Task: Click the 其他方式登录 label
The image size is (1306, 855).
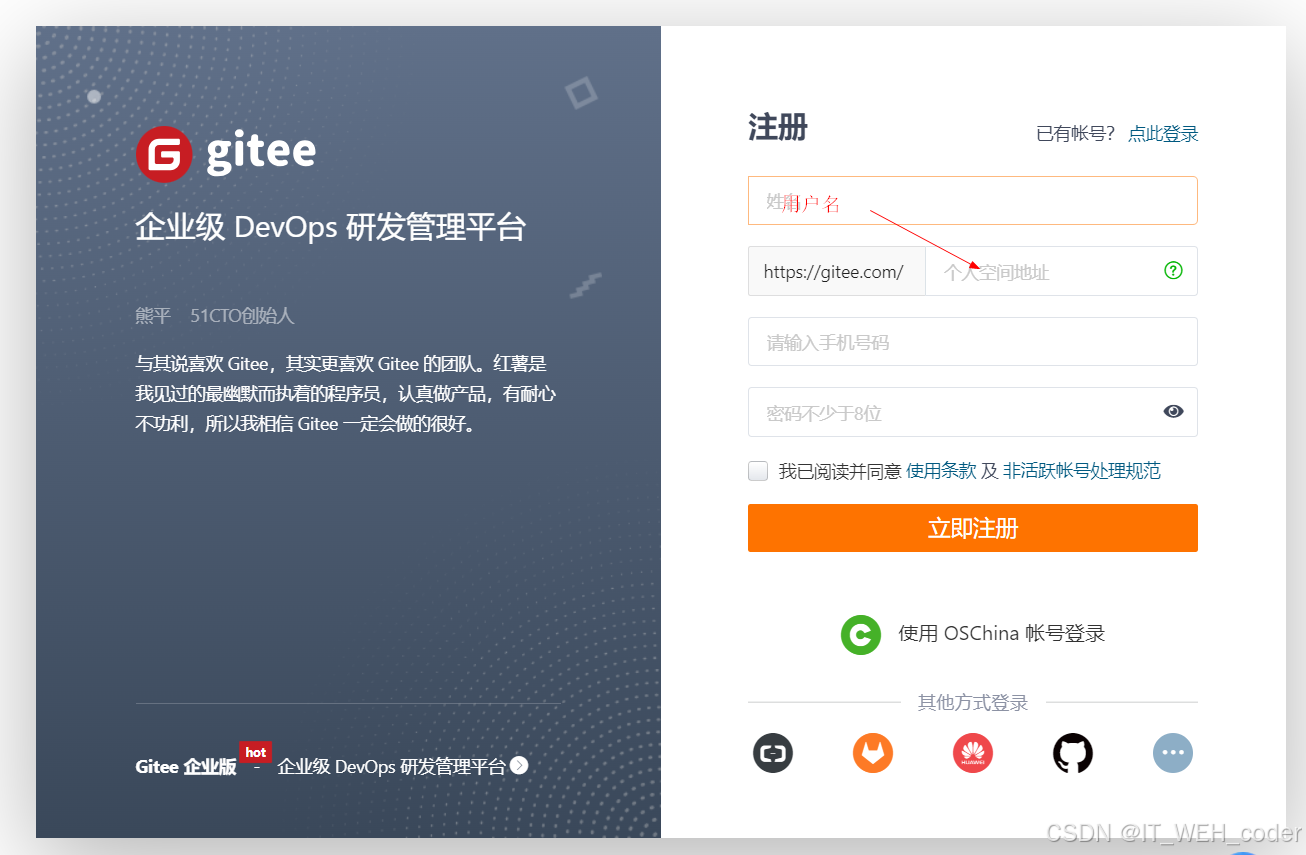Action: [972, 703]
